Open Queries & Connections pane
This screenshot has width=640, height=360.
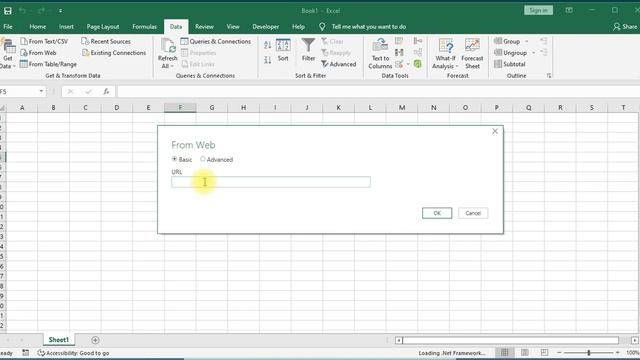[x=216, y=41]
